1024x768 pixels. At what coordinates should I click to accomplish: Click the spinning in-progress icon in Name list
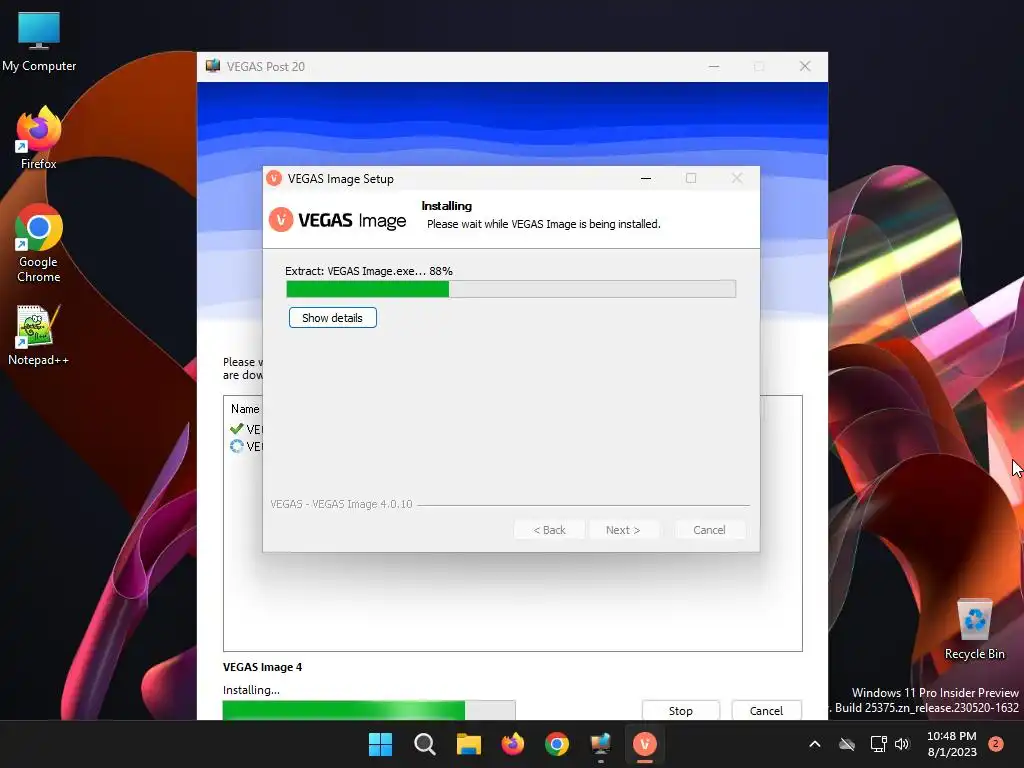click(x=236, y=446)
